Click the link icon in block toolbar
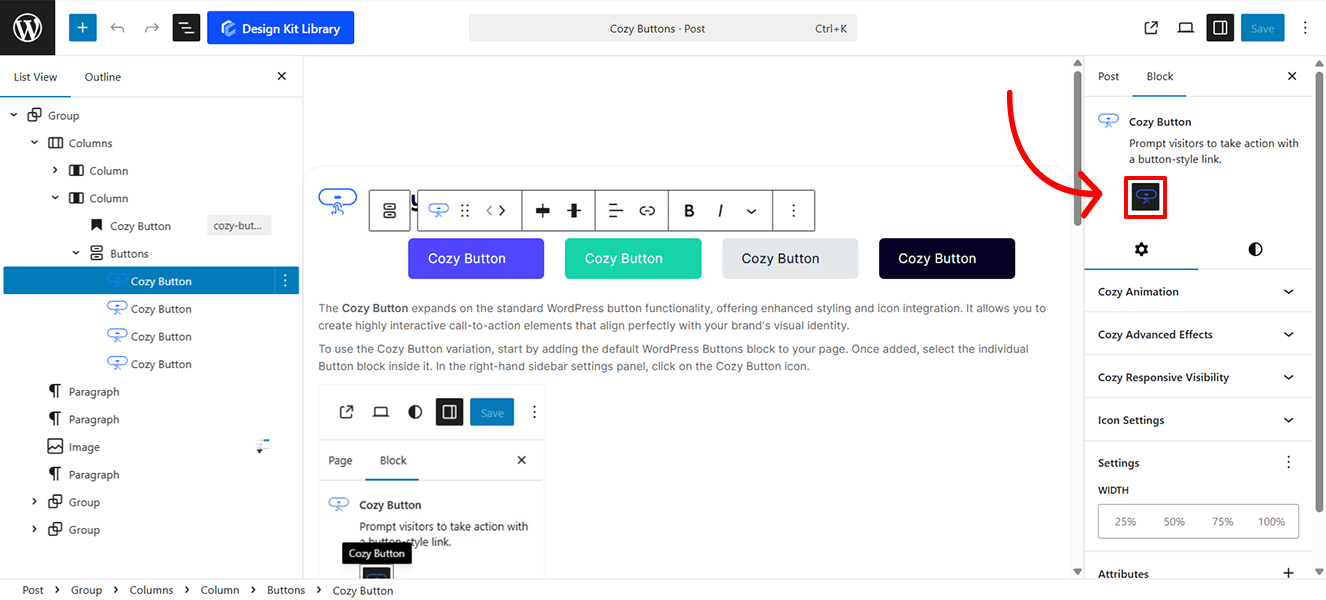The image size is (1326, 600). (x=647, y=211)
